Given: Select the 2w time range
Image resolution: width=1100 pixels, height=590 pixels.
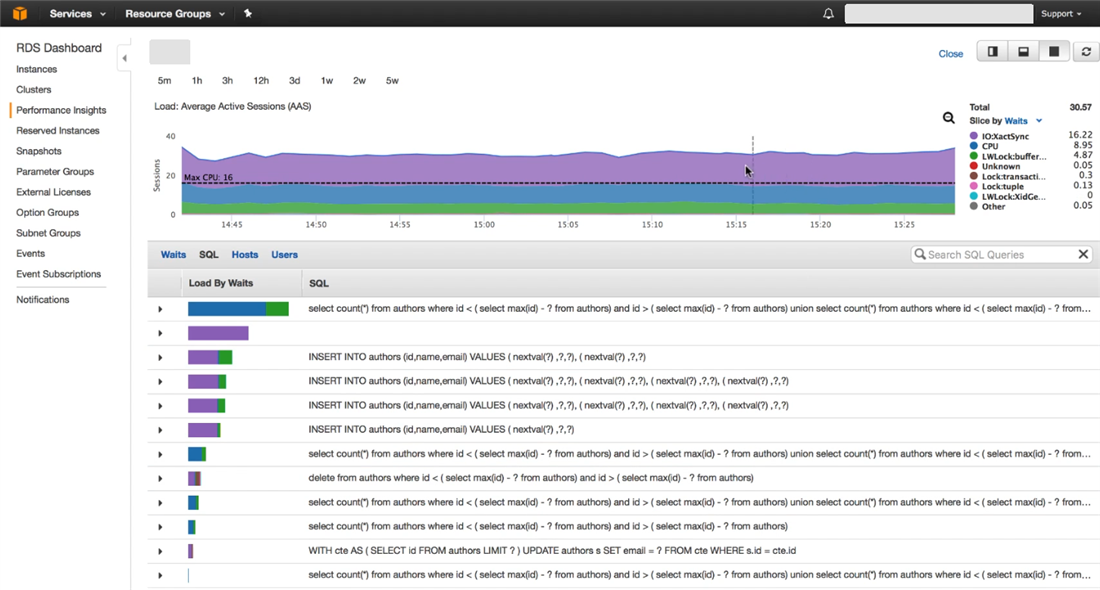Looking at the screenshot, I should point(359,81).
